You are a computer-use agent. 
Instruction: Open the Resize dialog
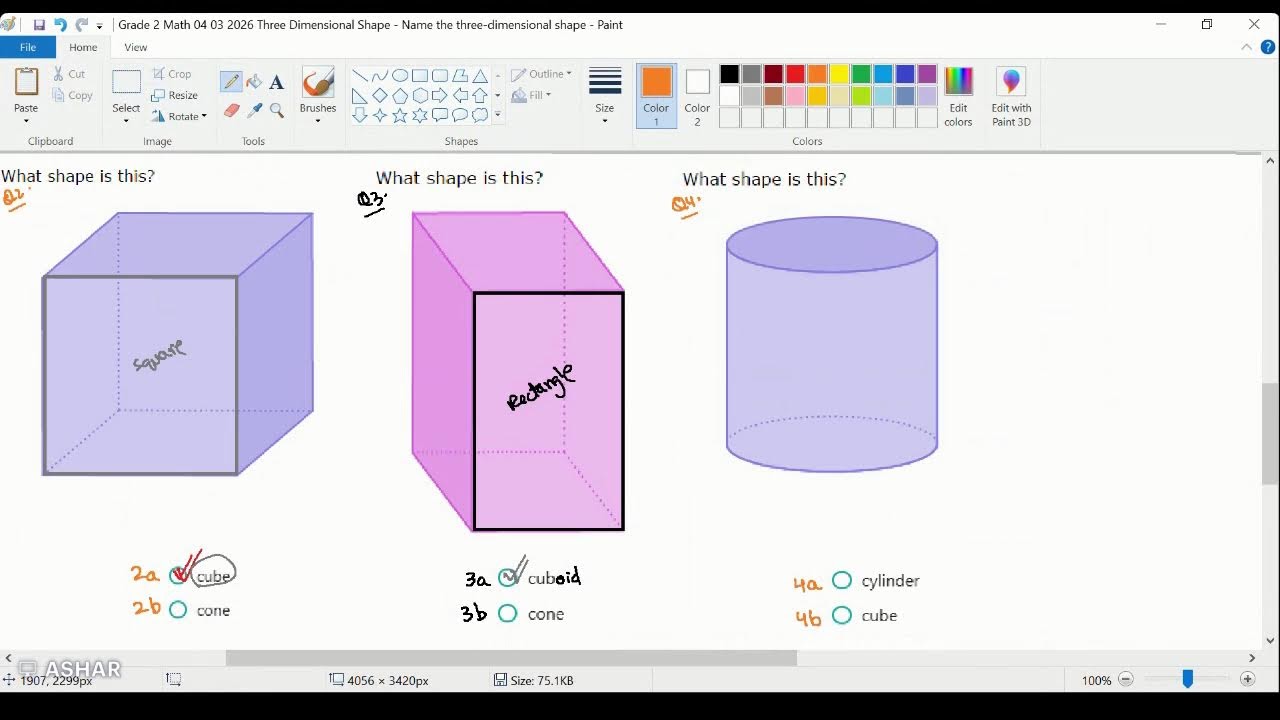[x=175, y=96]
